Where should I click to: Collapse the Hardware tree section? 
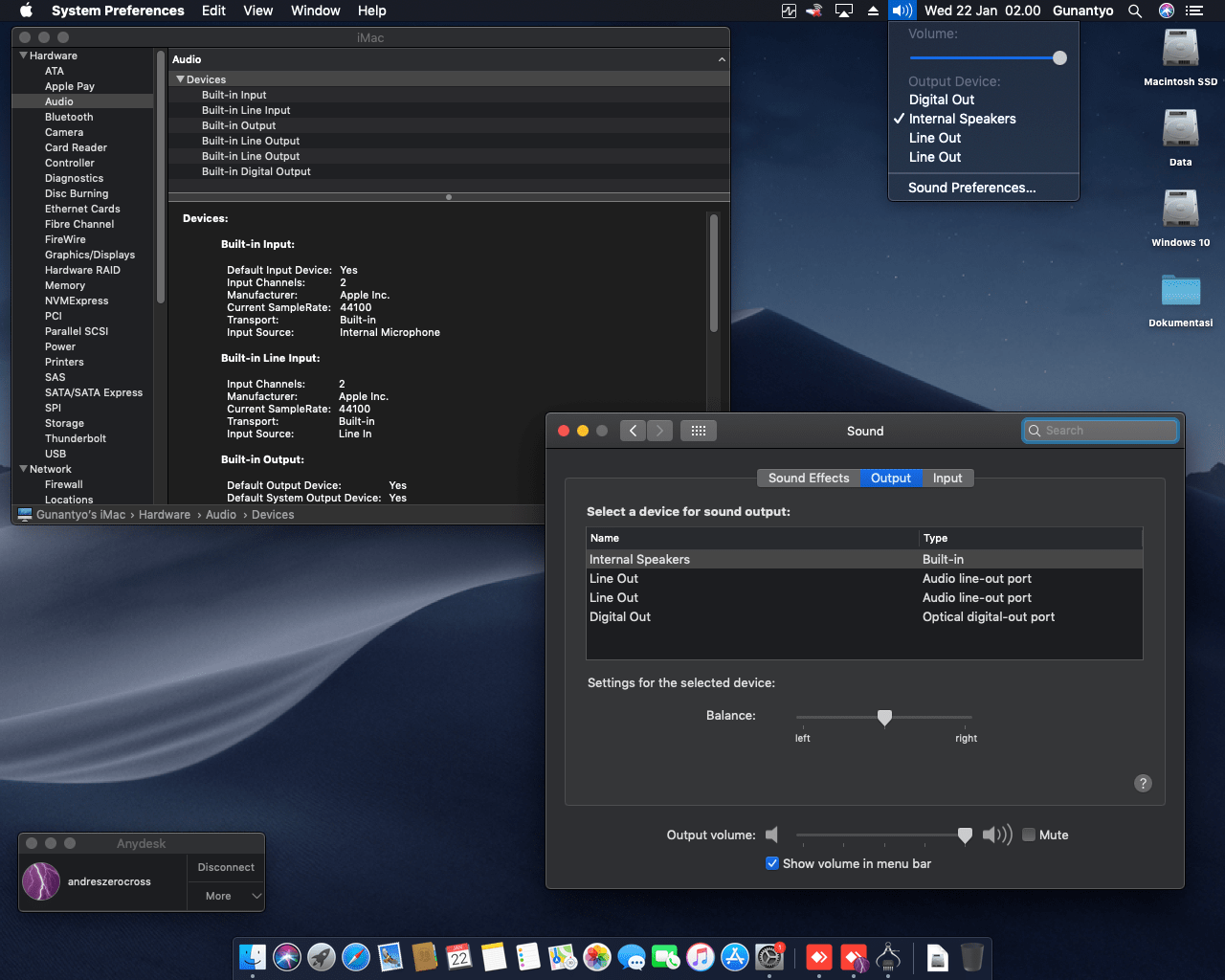tap(23, 56)
